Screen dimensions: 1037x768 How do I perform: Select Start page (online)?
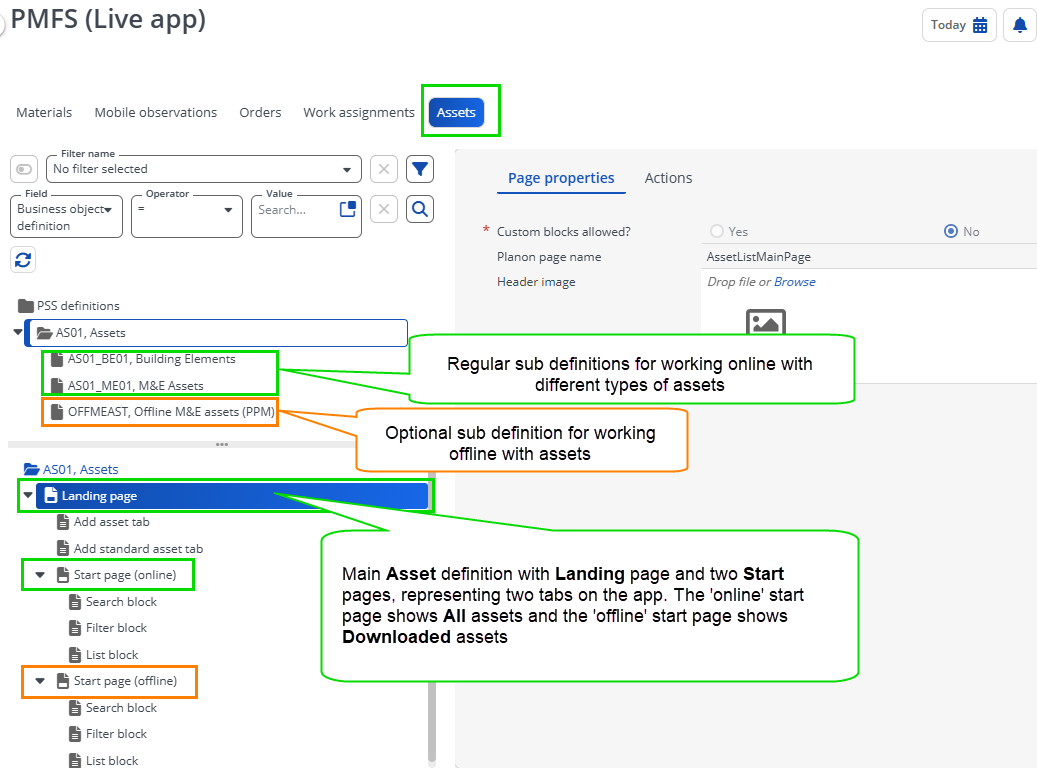click(125, 575)
